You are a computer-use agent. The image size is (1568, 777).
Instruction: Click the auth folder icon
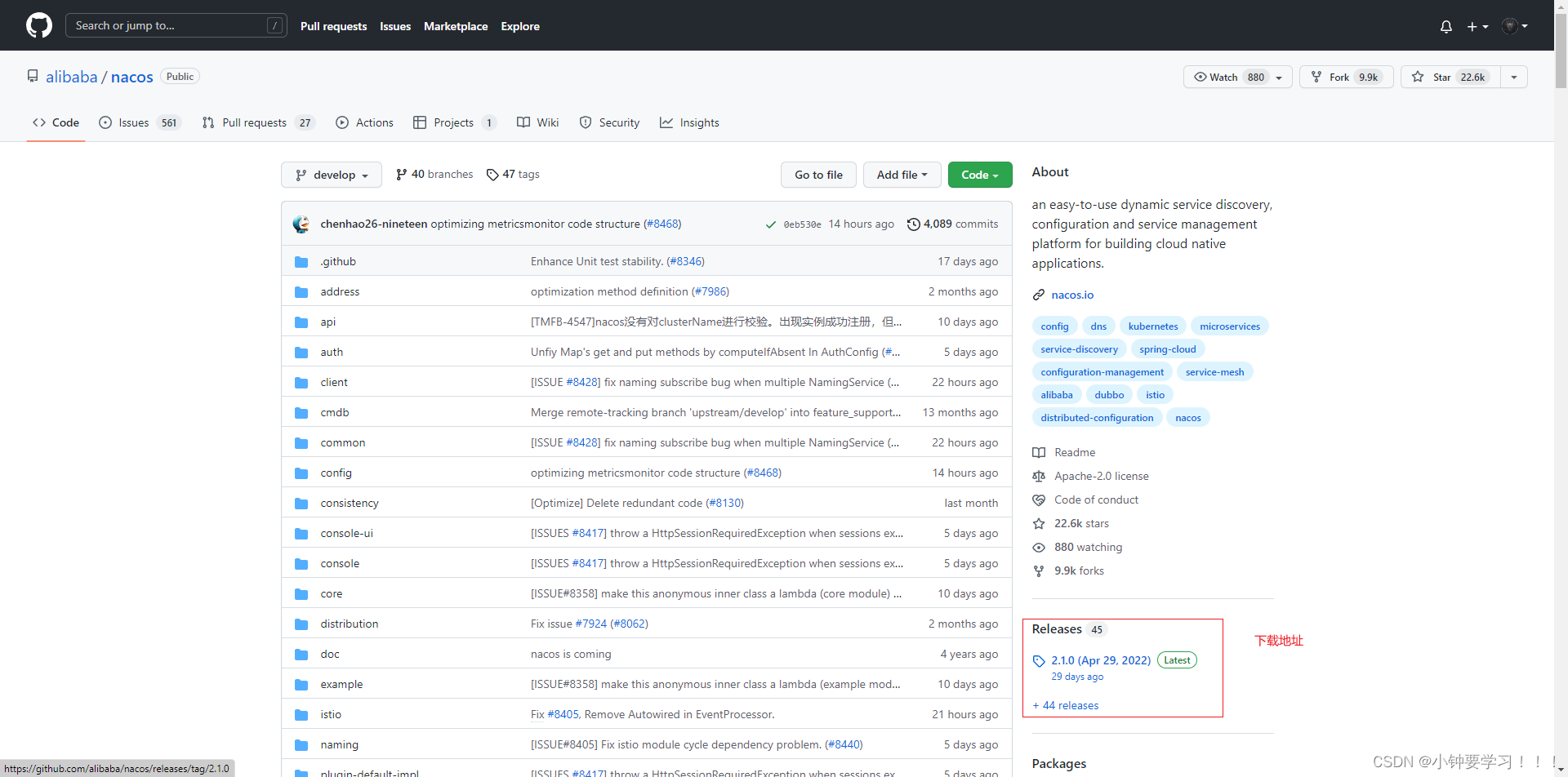301,353
